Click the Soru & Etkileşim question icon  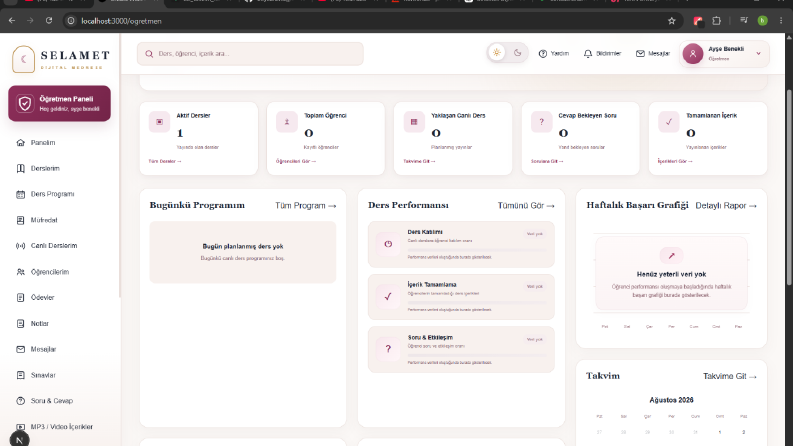click(388, 349)
